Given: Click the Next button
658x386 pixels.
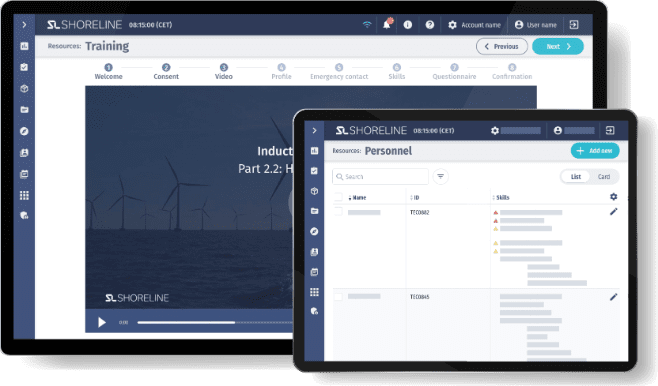Looking at the screenshot, I should (558, 47).
